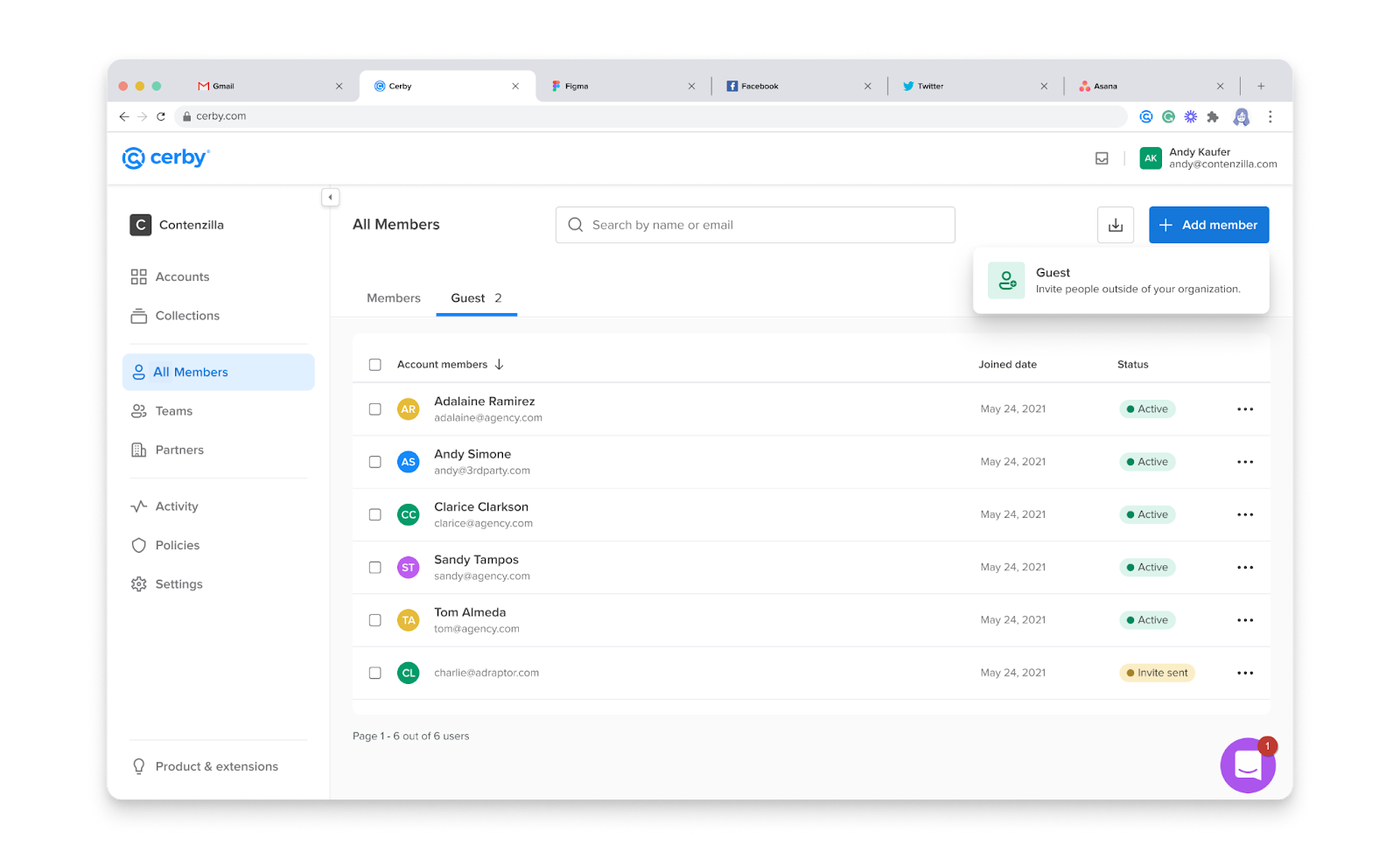Viewport: 1400px width, 859px height.
Task: Go to Teams in the sidebar
Action: 162,411
